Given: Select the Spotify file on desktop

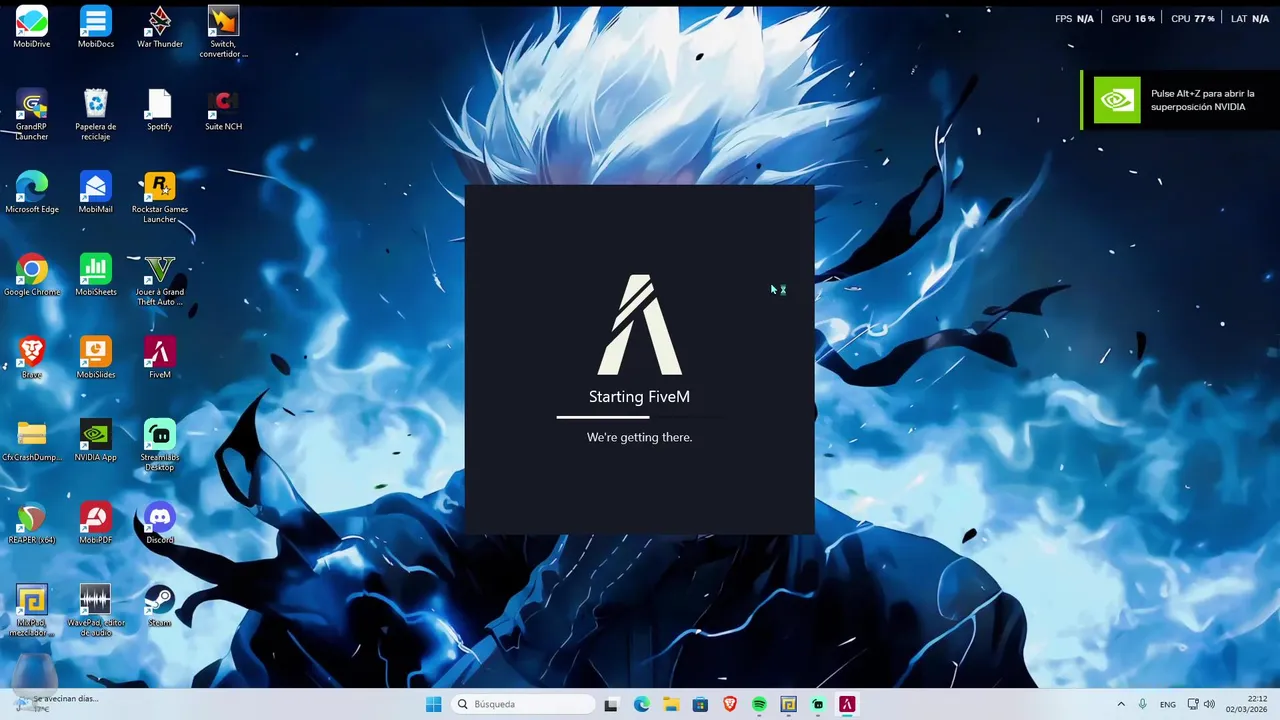Looking at the screenshot, I should click(160, 110).
